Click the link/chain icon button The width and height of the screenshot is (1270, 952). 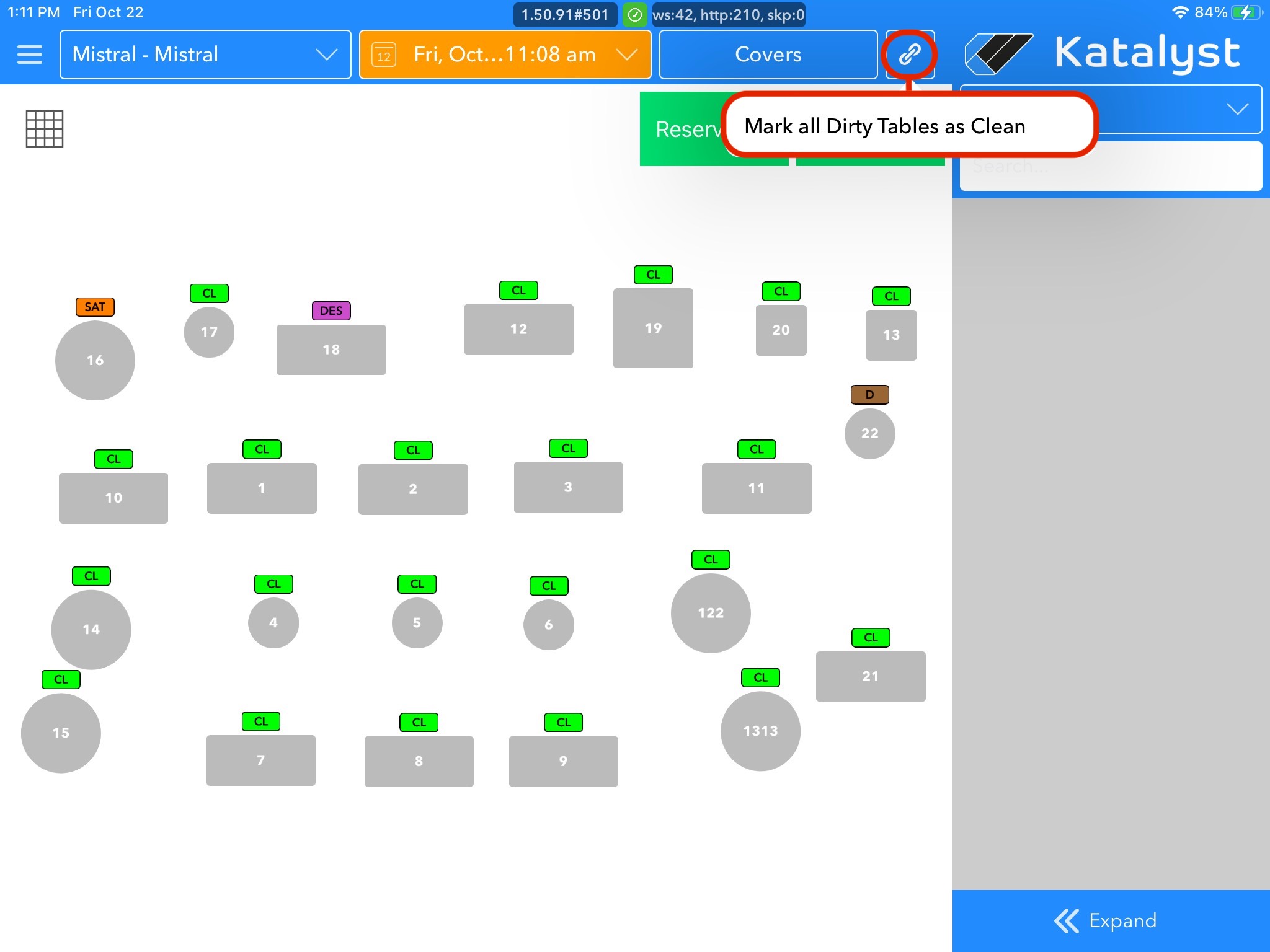click(x=909, y=55)
